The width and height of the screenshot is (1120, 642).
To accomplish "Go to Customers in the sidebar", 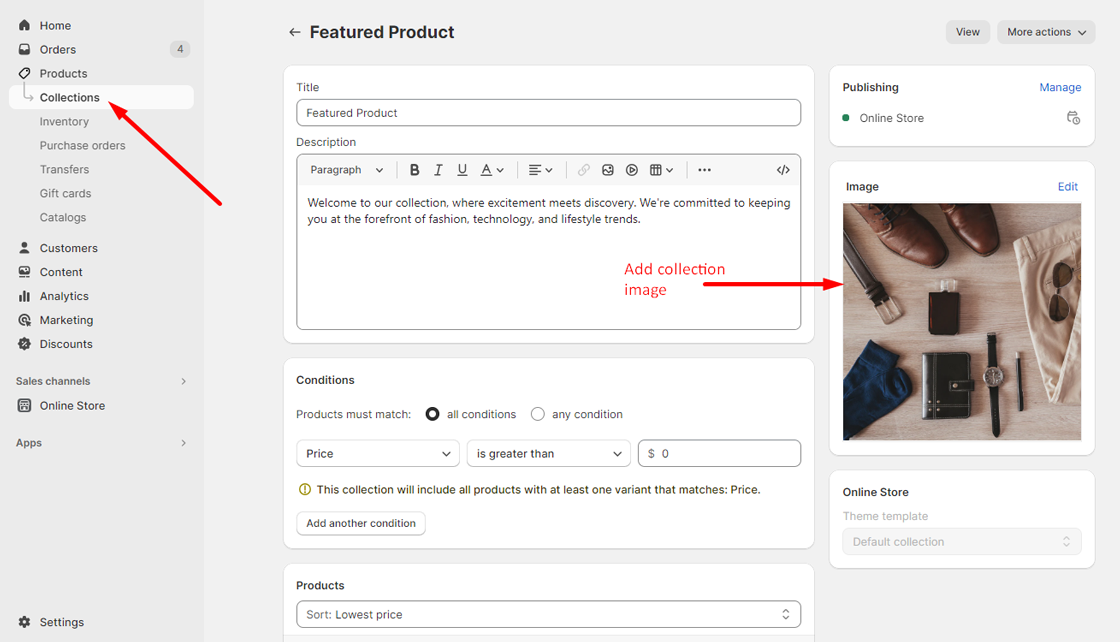I will pos(68,248).
